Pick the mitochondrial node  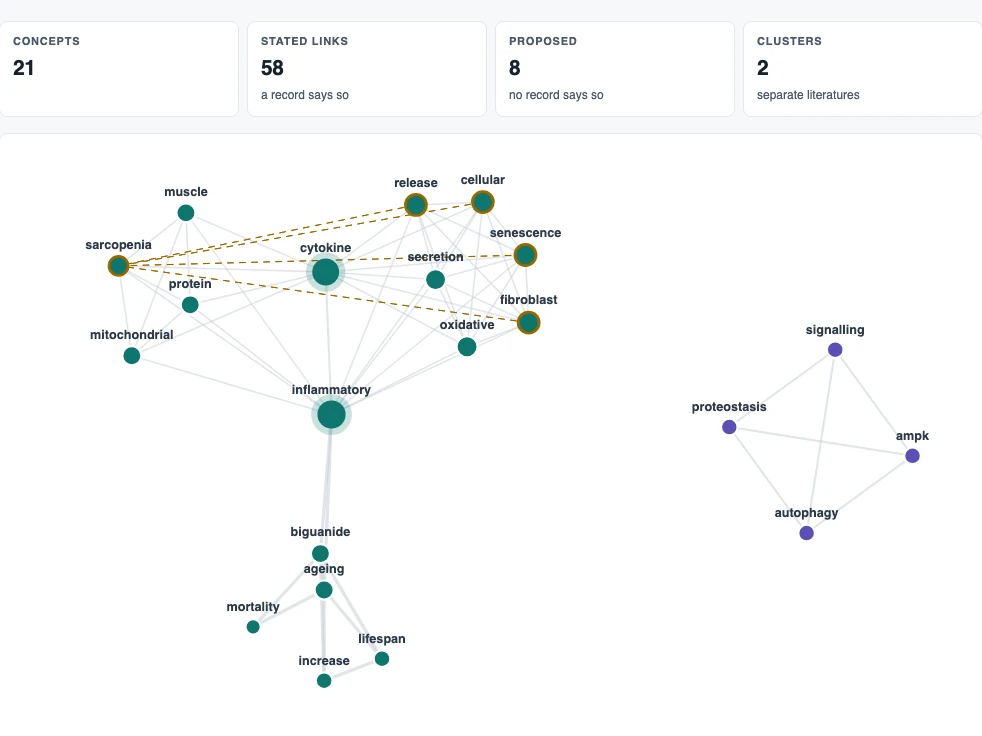[132, 356]
